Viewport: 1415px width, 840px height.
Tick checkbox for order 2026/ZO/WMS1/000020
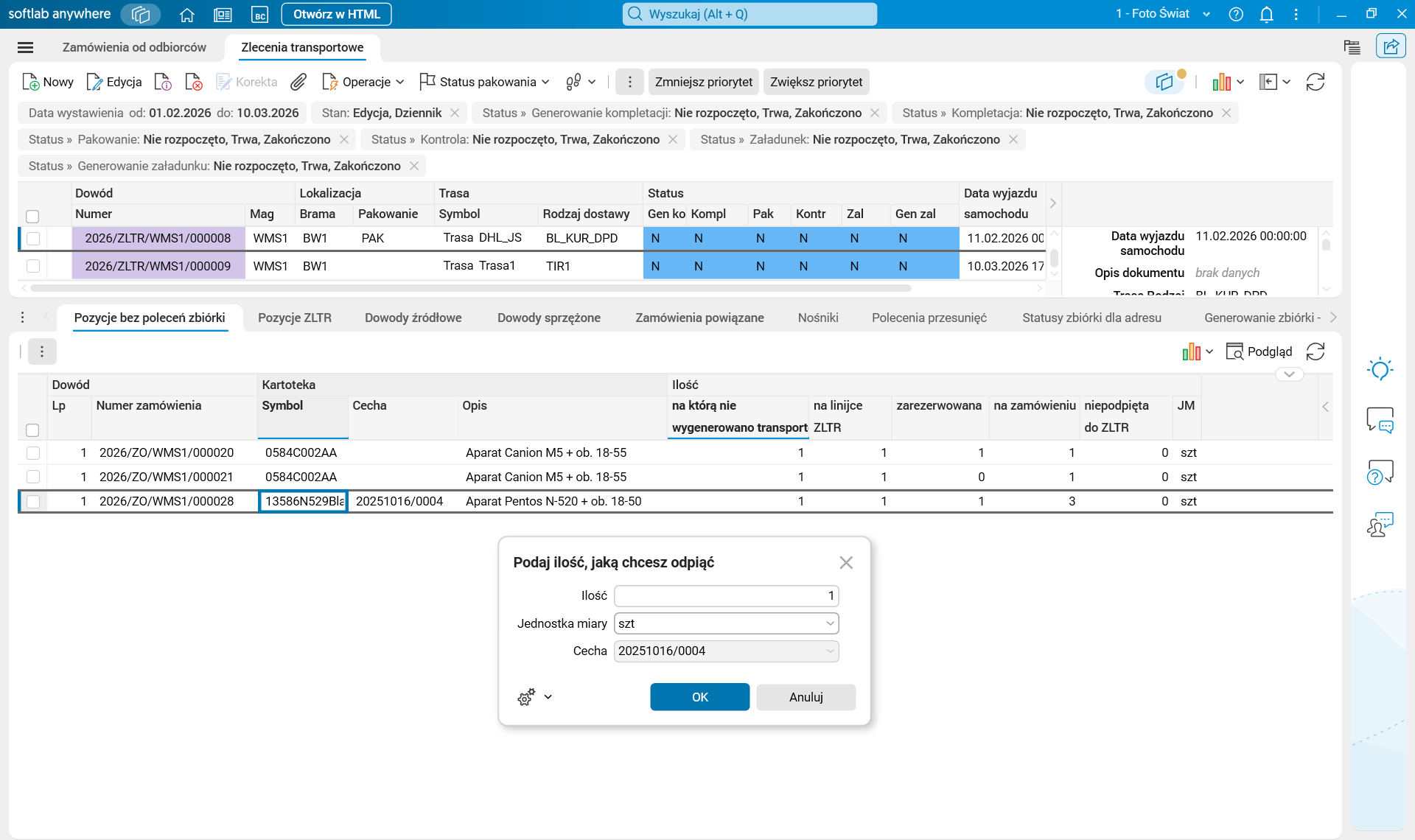(33, 452)
